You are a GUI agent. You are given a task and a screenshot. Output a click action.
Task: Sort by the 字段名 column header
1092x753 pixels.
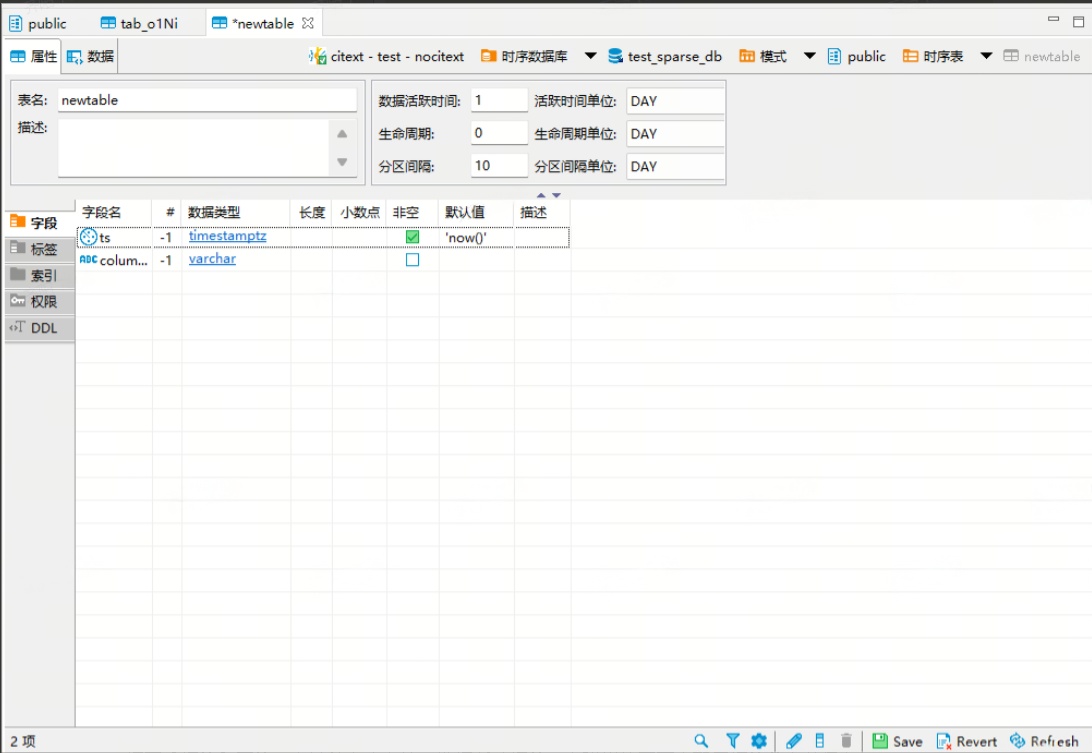coord(114,212)
